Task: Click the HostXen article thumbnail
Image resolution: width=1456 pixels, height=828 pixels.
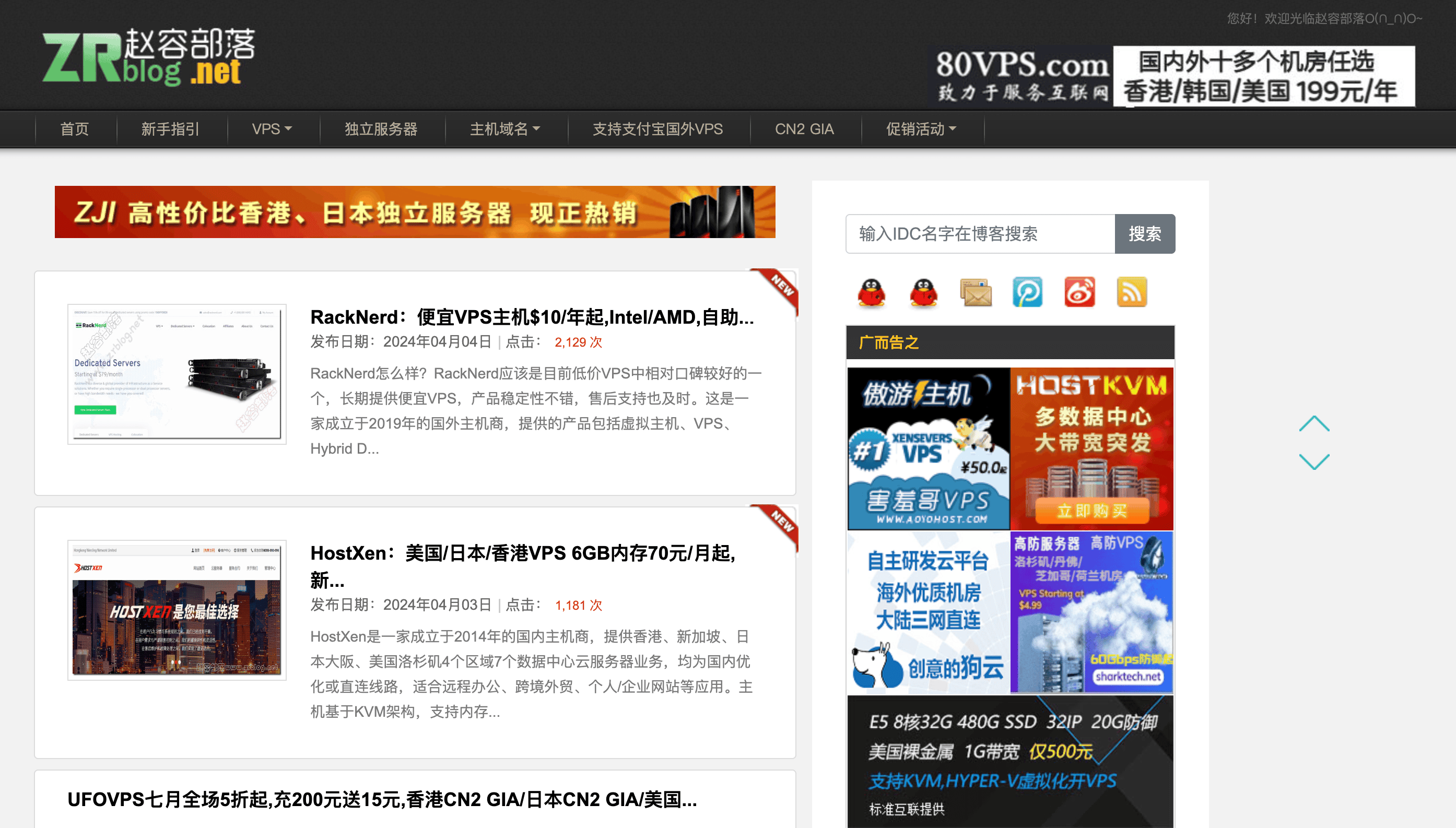Action: [177, 610]
